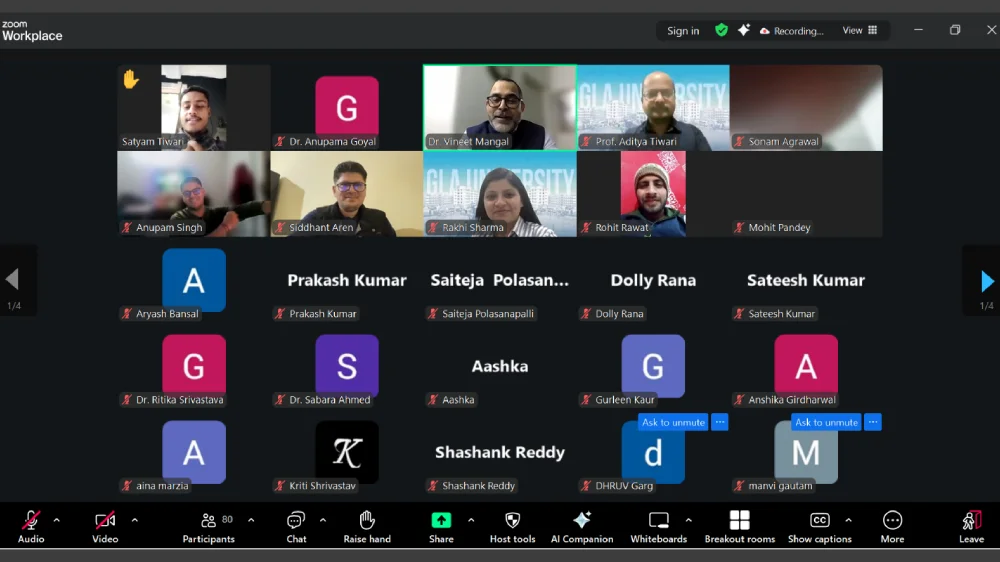Start screen Share
Screen dimensions: 1000x562
(441, 526)
